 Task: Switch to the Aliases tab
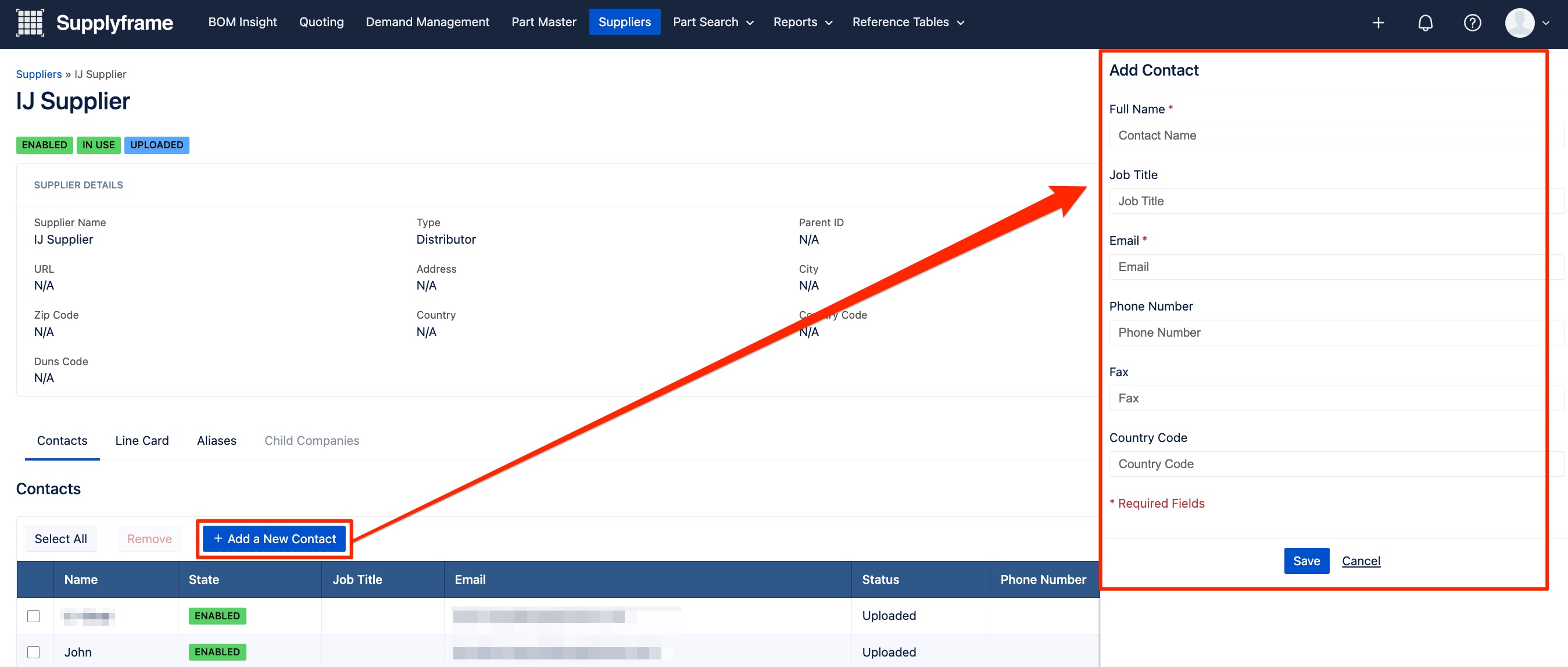217,440
